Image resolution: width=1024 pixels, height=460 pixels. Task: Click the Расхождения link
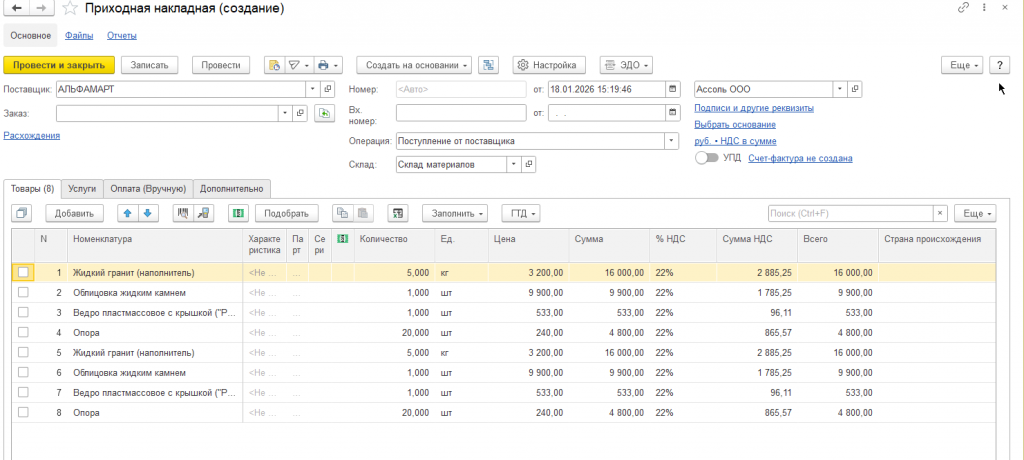(32, 135)
